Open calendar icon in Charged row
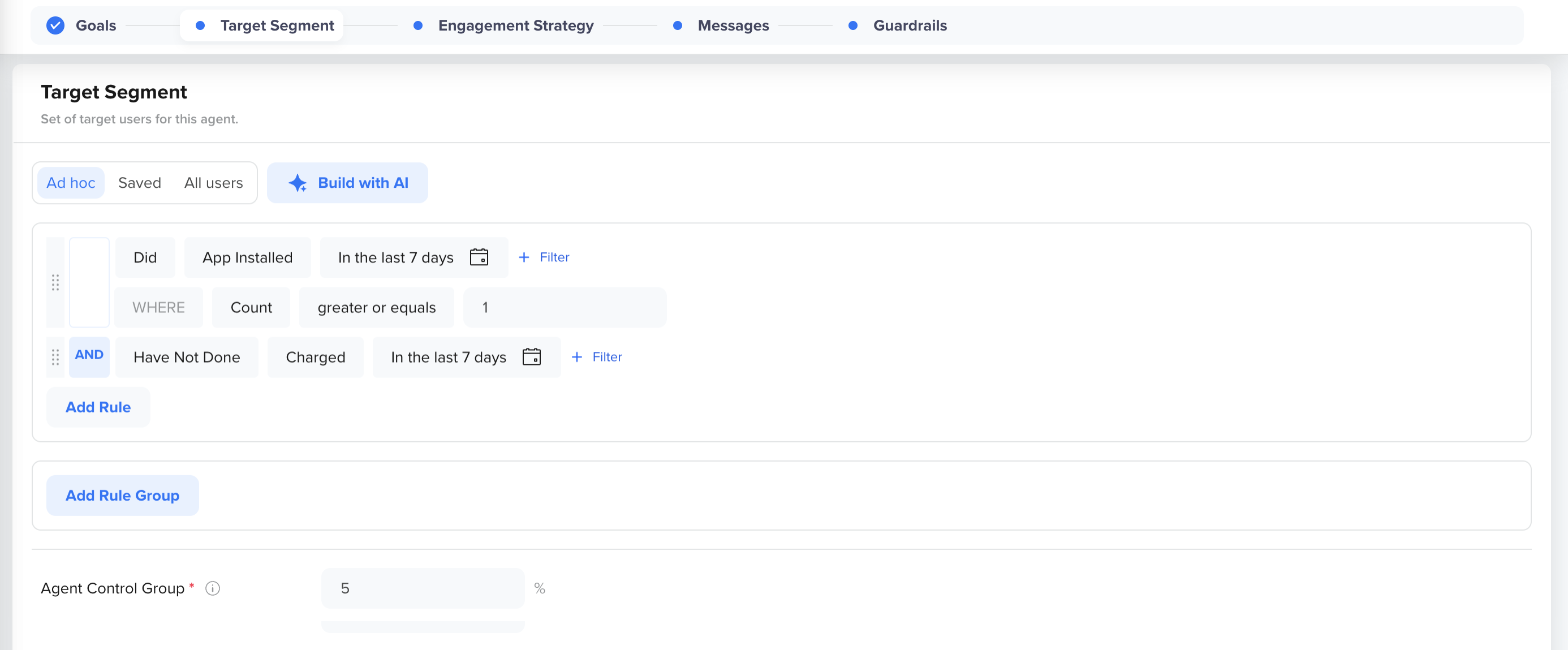Viewport: 1568px width, 650px height. click(531, 358)
